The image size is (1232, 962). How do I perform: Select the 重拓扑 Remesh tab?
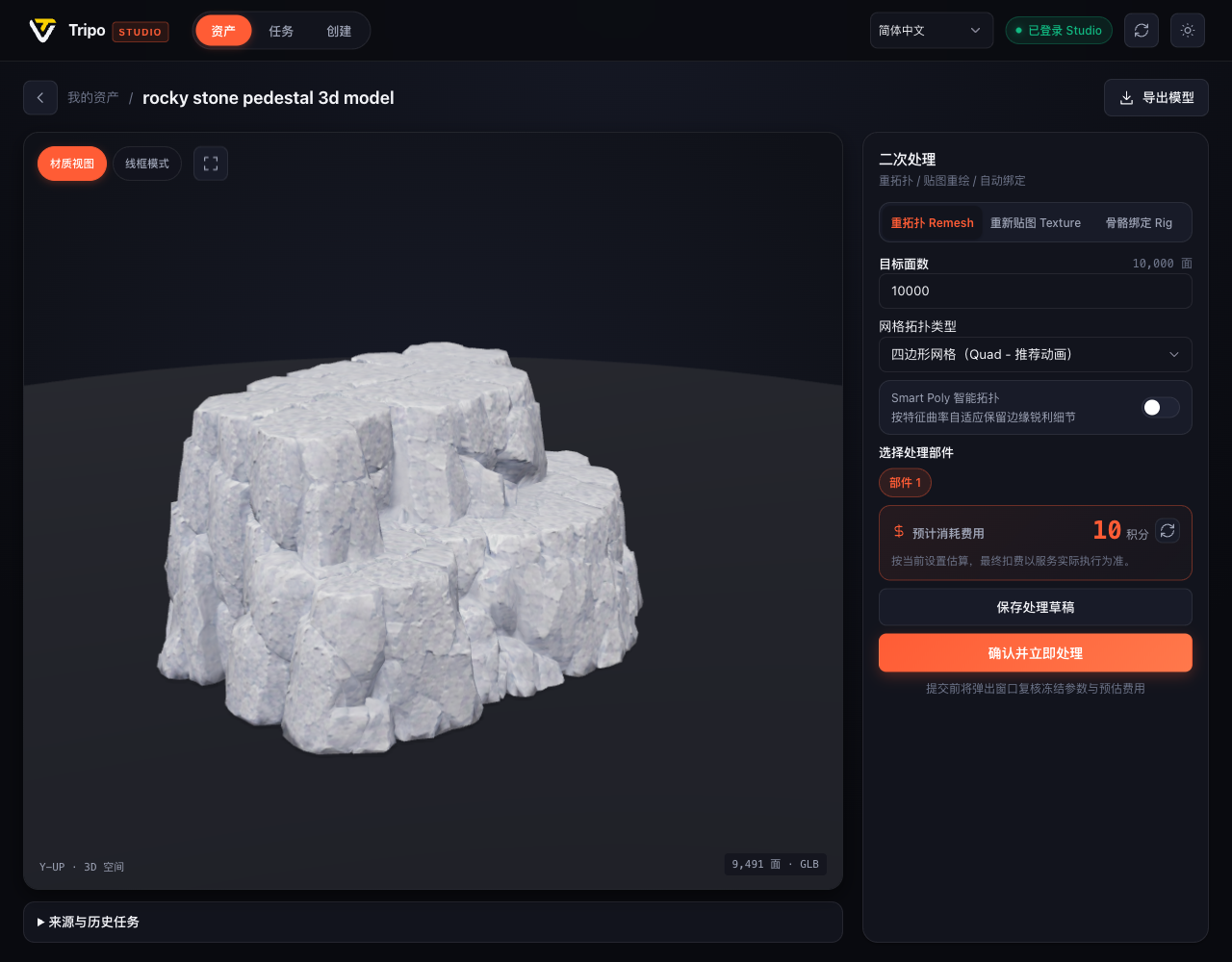coord(932,222)
